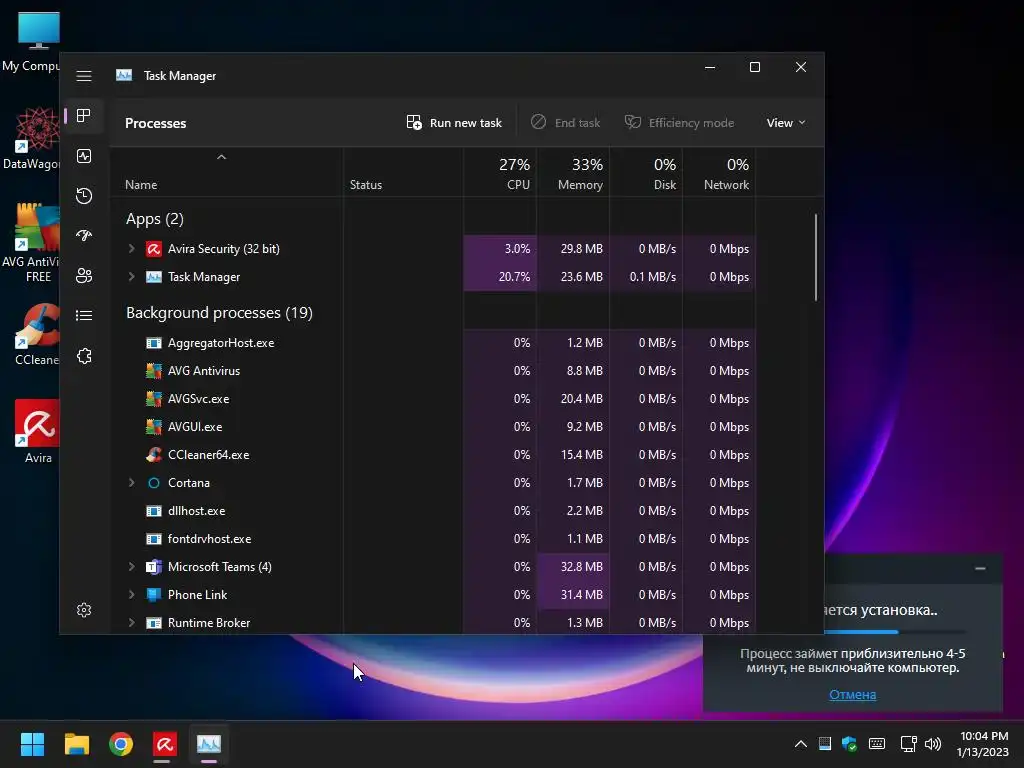Screen dimensions: 1024x768
Task: Sort processes by Network column
Action: [x=720, y=174]
